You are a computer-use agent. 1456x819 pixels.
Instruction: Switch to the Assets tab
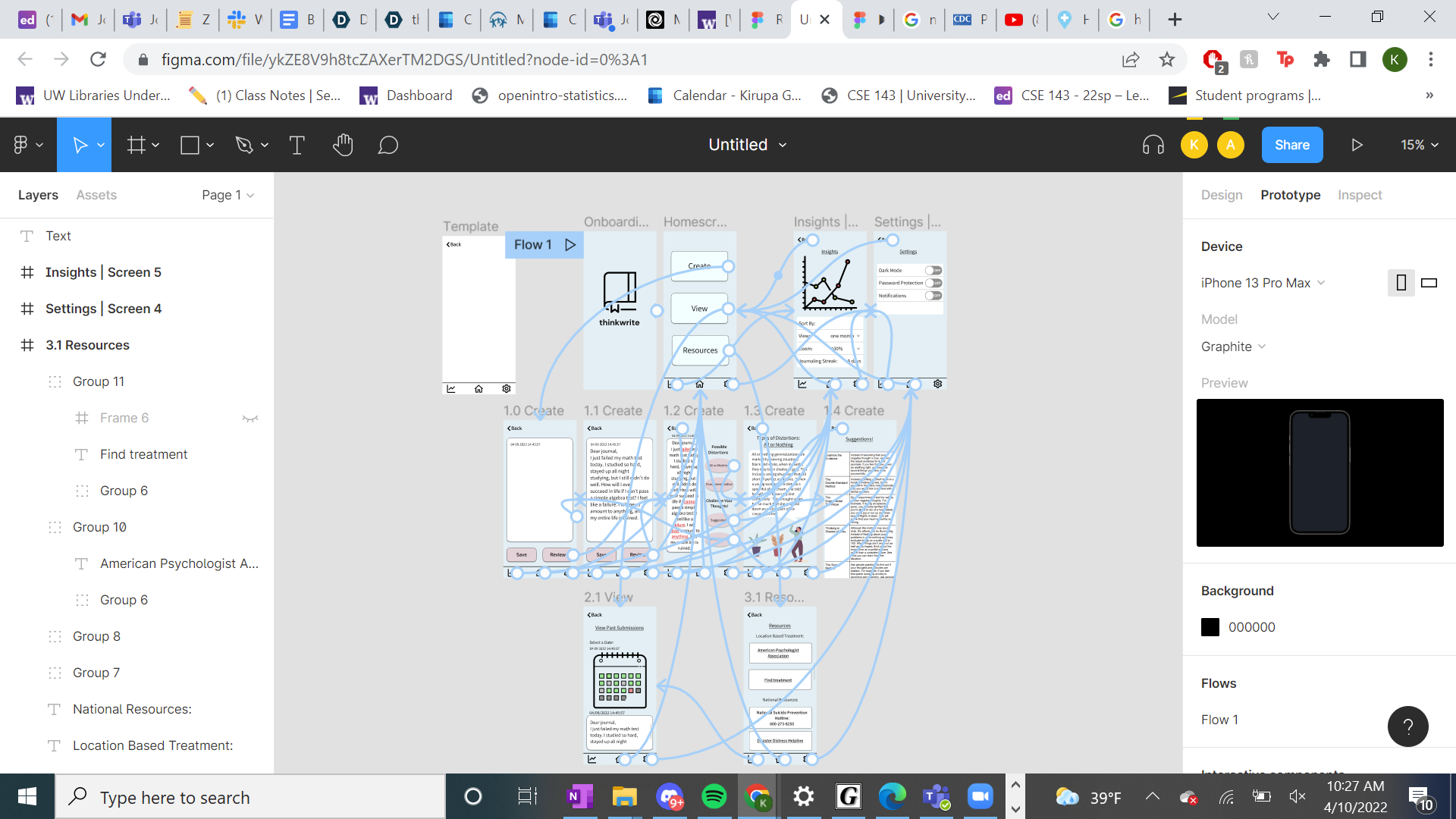click(x=96, y=195)
